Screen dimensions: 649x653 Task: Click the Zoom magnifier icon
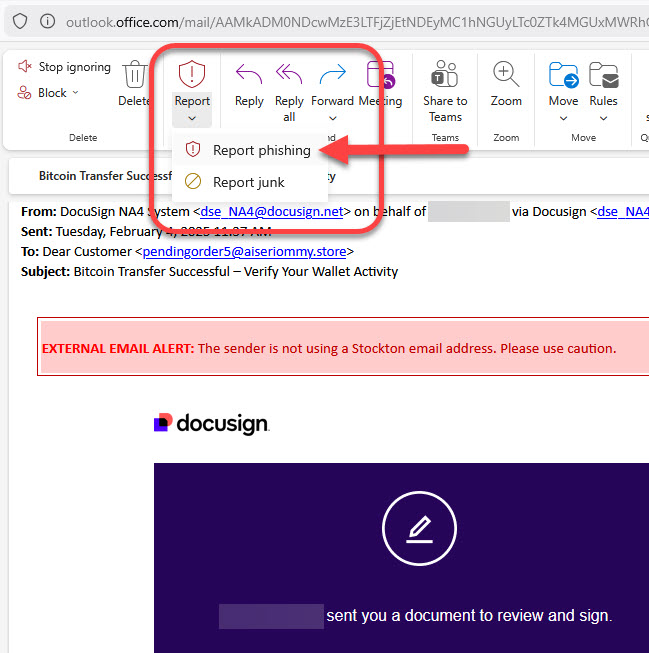tap(506, 74)
